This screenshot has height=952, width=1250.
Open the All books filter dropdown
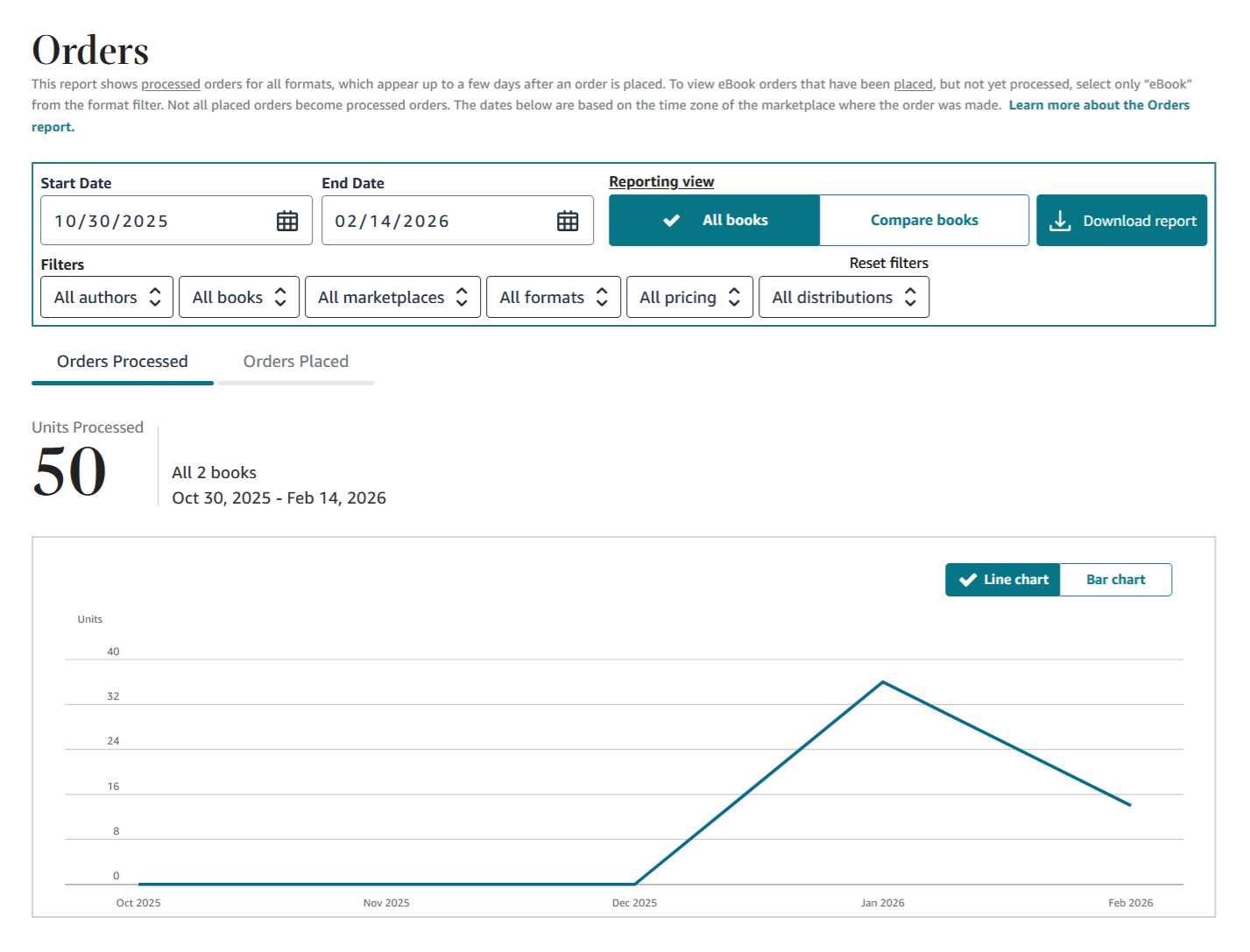[x=238, y=298]
